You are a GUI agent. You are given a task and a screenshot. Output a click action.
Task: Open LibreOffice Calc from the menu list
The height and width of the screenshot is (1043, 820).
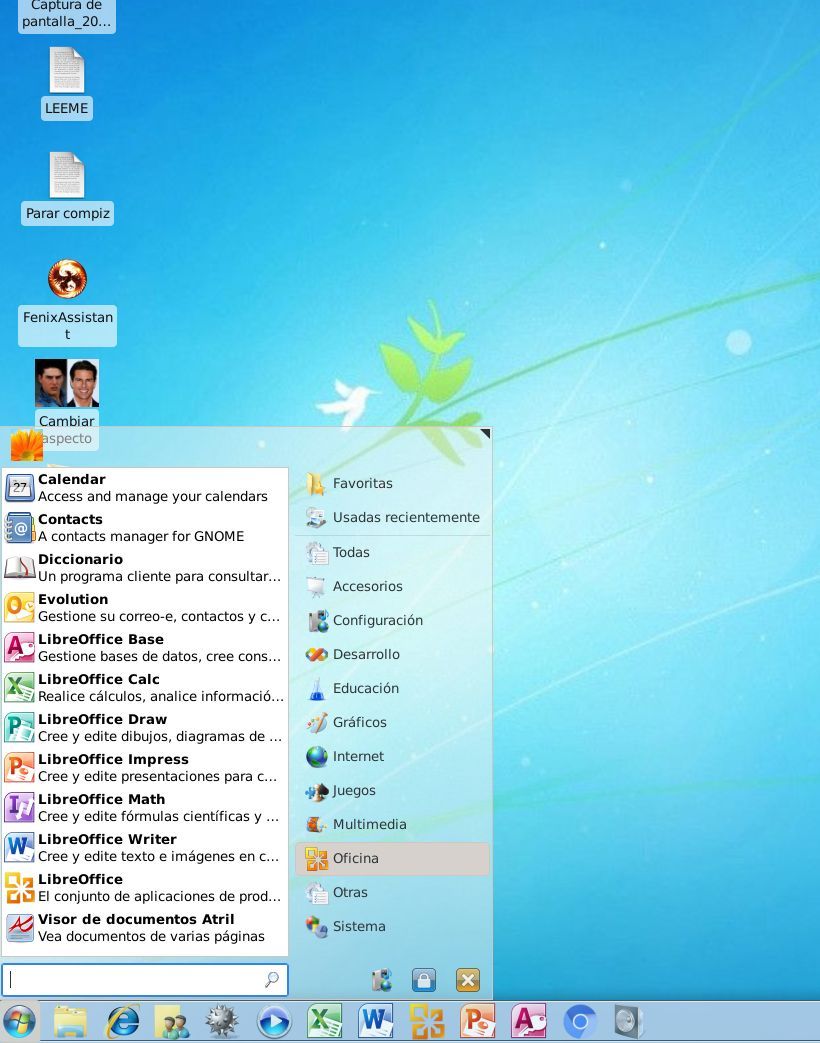(145, 687)
